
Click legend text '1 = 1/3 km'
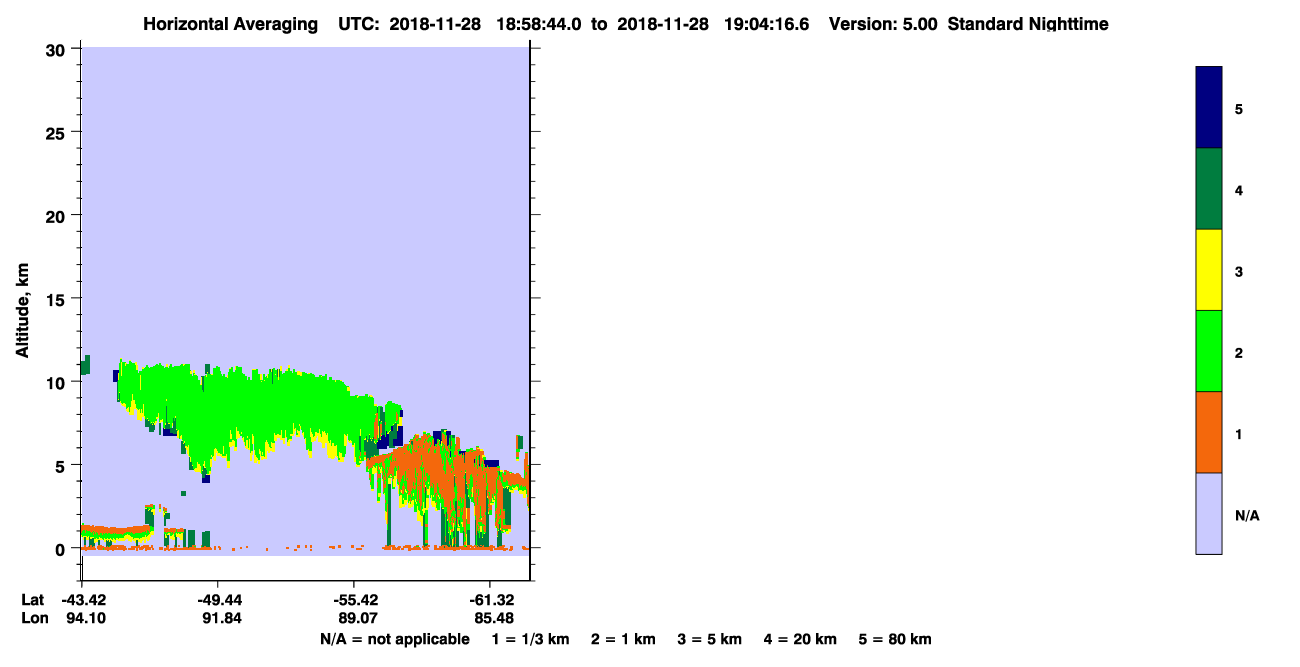pyautogui.click(x=531, y=640)
